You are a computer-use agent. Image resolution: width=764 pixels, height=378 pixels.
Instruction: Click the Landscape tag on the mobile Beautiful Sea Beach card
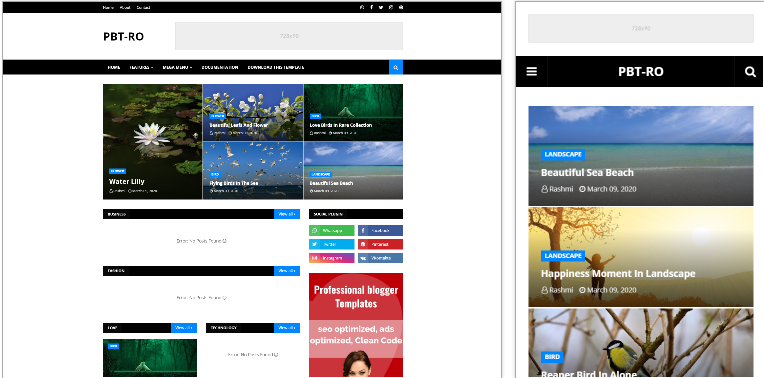[x=563, y=154]
